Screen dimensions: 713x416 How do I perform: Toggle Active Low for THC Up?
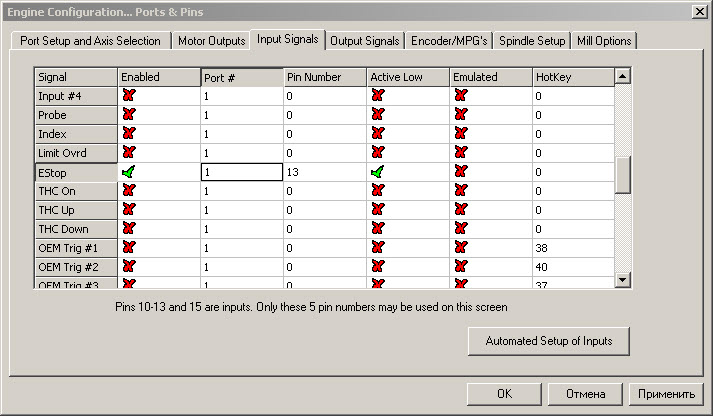(x=378, y=210)
